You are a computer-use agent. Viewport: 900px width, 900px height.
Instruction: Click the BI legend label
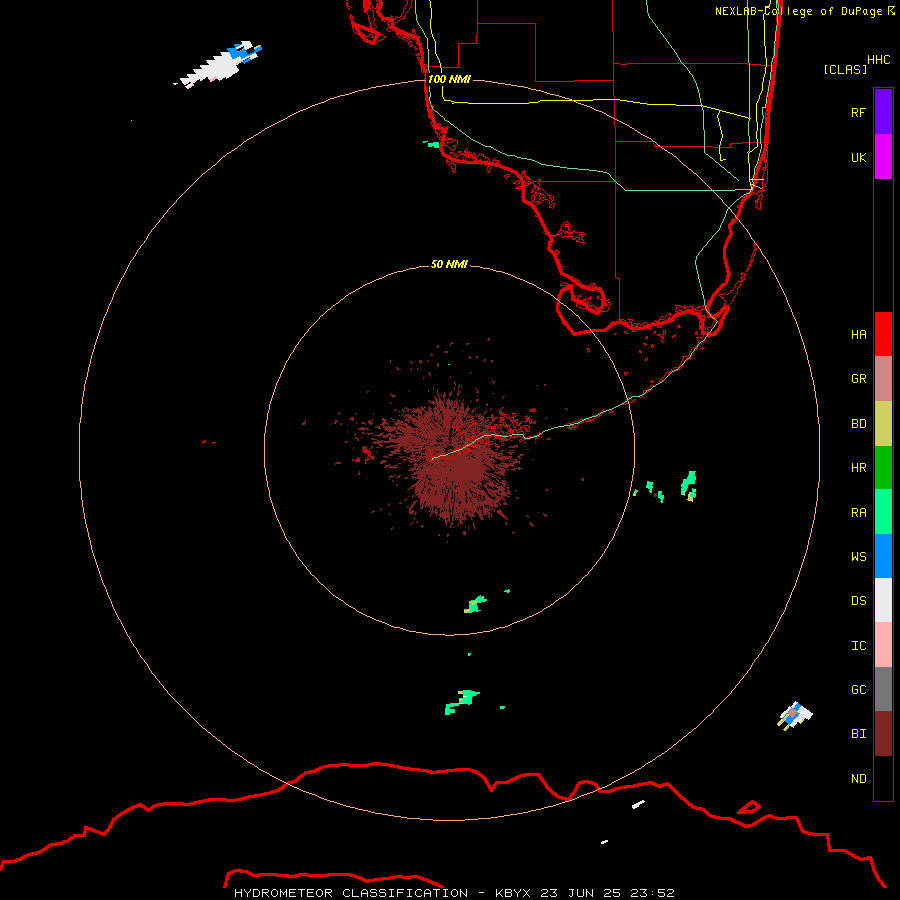point(858,734)
